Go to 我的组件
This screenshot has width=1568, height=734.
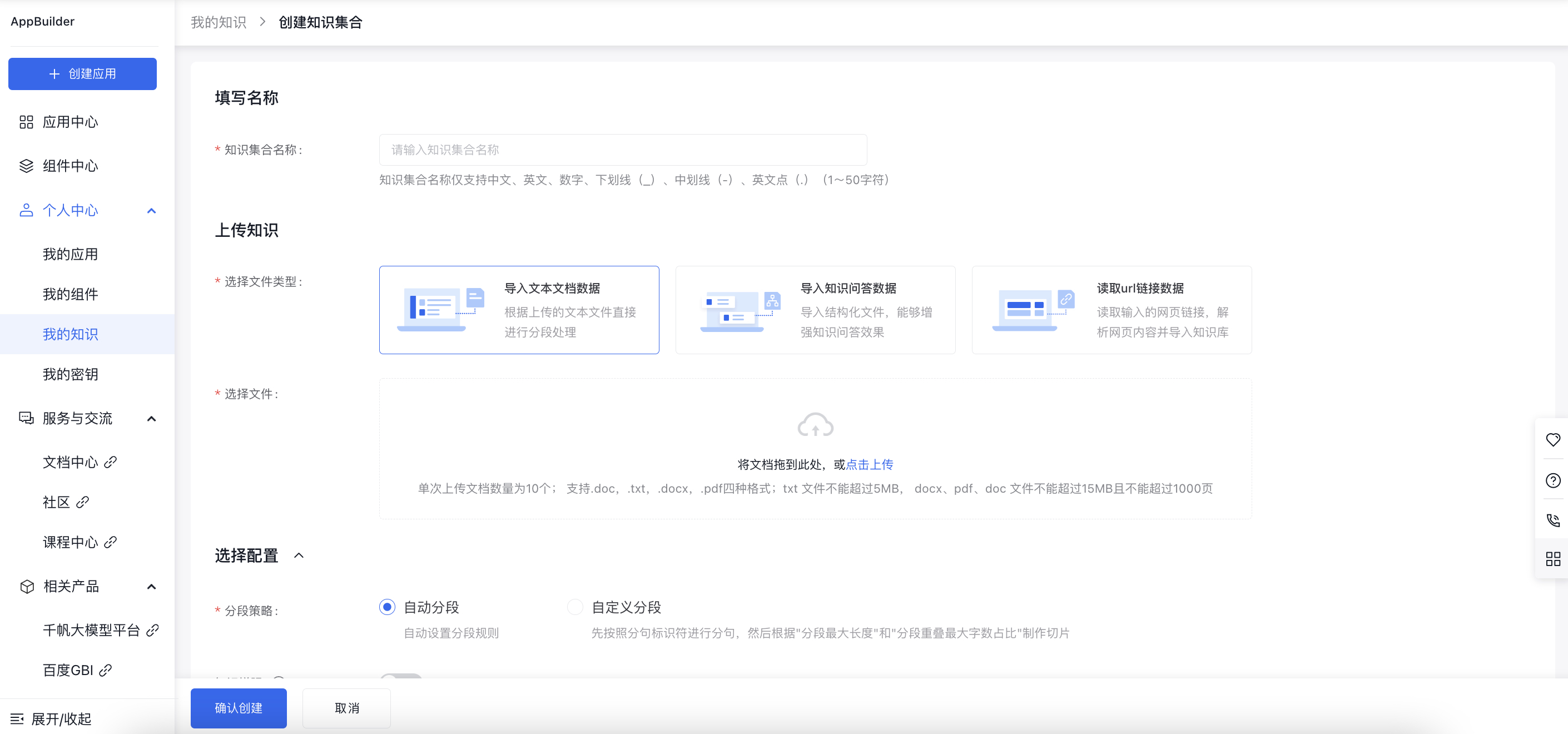click(70, 295)
